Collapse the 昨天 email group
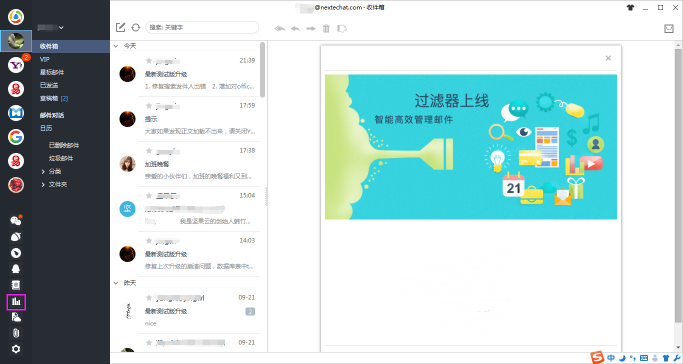The height and width of the screenshot is (364, 683). pos(116,283)
